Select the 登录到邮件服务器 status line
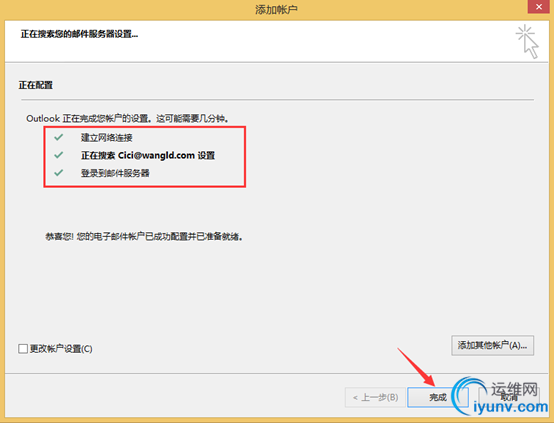 [x=115, y=173]
